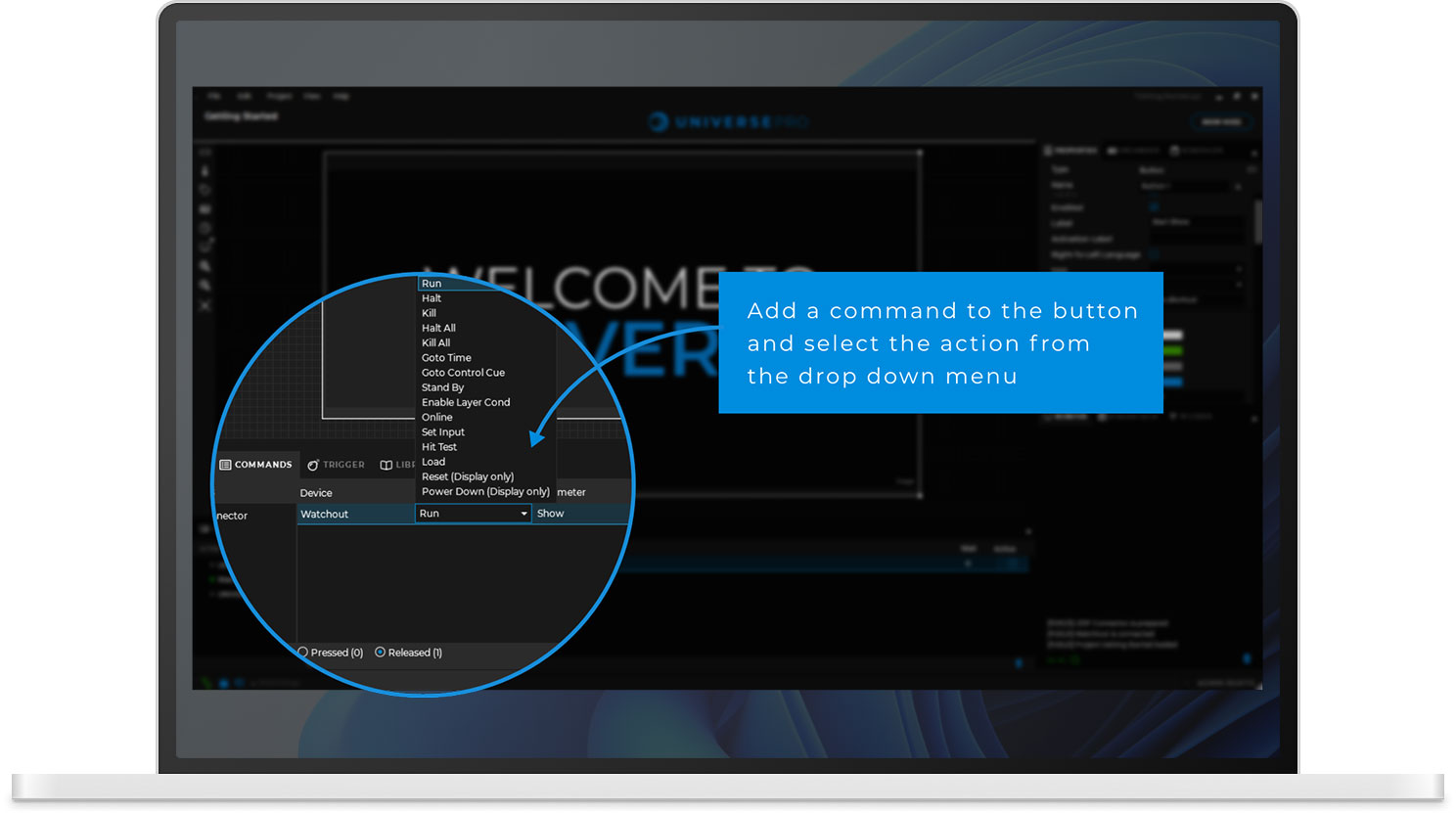Click the Universe Pro logo

[728, 122]
